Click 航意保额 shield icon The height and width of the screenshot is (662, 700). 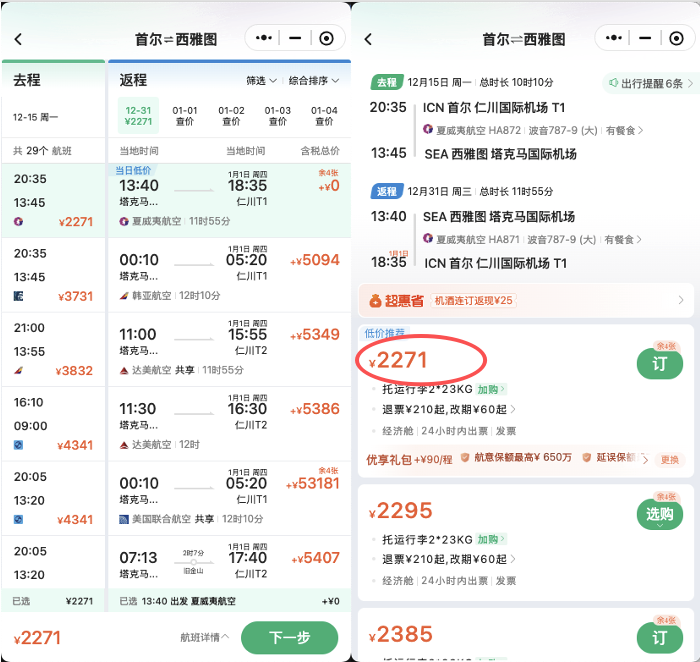pyautogui.click(x=465, y=458)
